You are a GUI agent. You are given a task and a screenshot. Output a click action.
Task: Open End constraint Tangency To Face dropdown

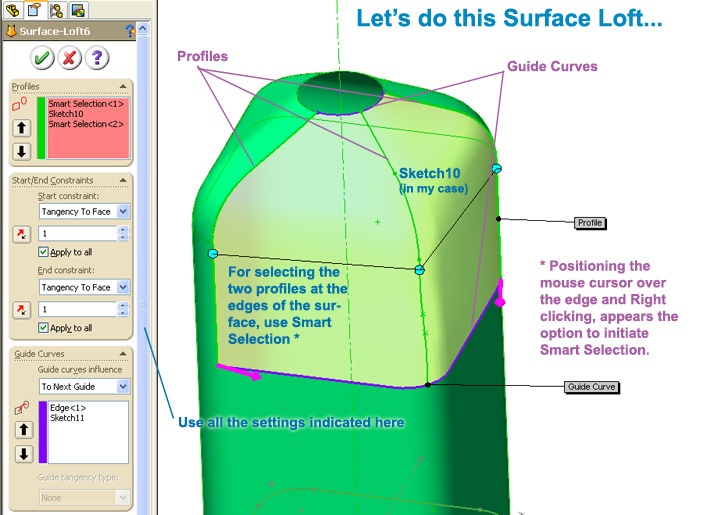tap(123, 287)
